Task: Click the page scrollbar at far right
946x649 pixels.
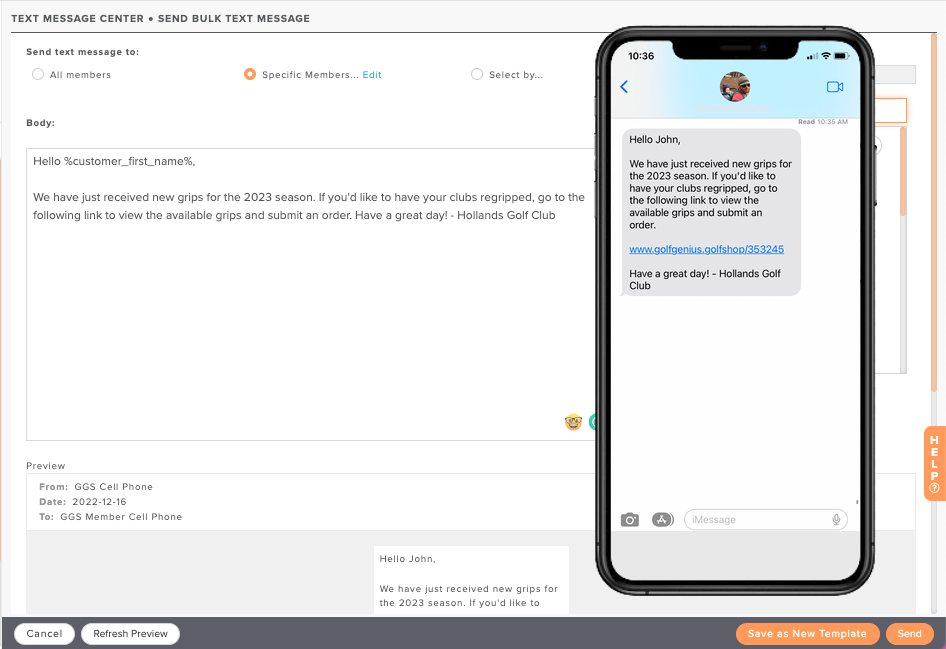Action: 934,211
